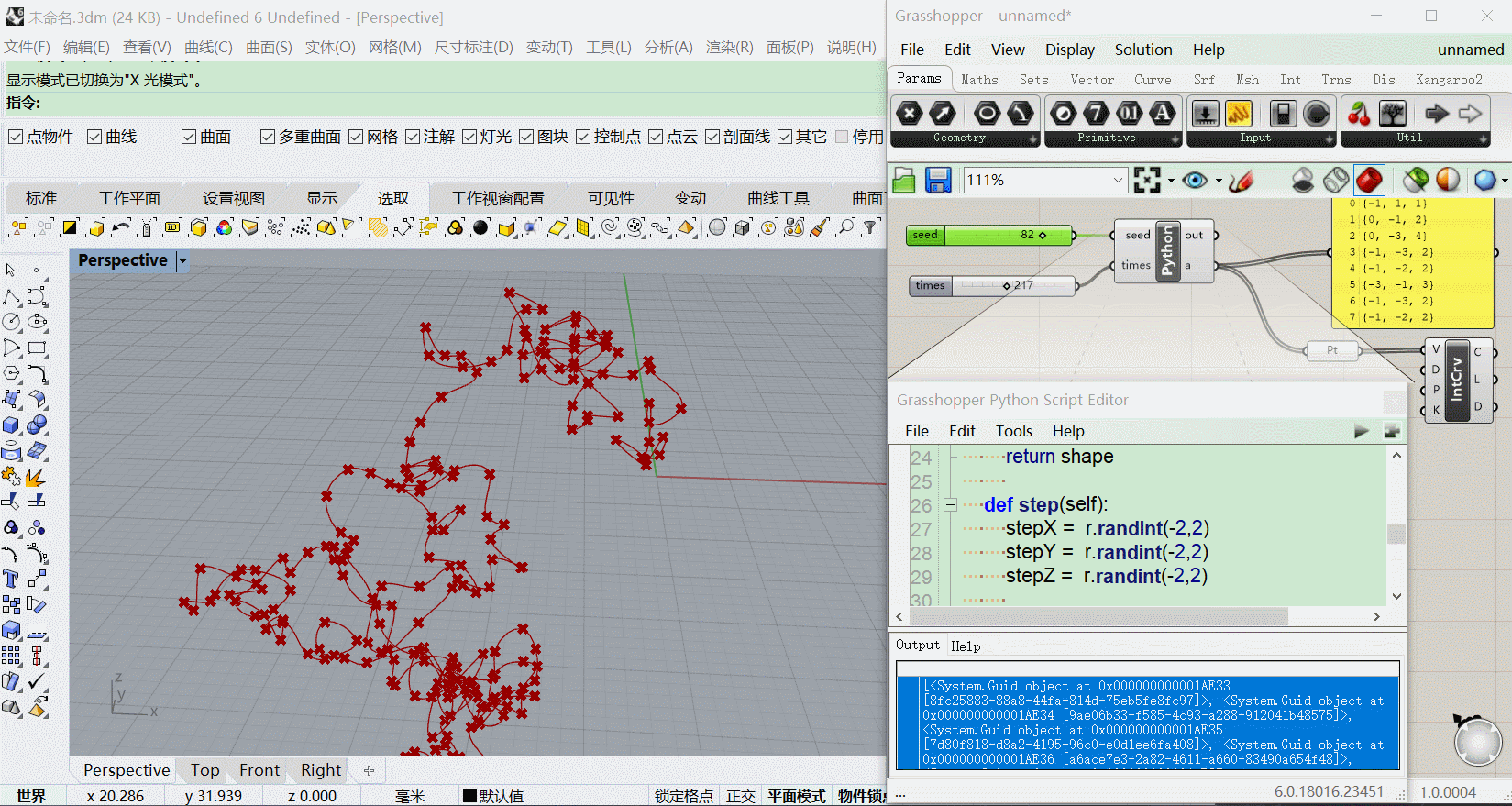1512x806 pixels.
Task: Open the 111% zoom level dropdown
Action: [1118, 181]
